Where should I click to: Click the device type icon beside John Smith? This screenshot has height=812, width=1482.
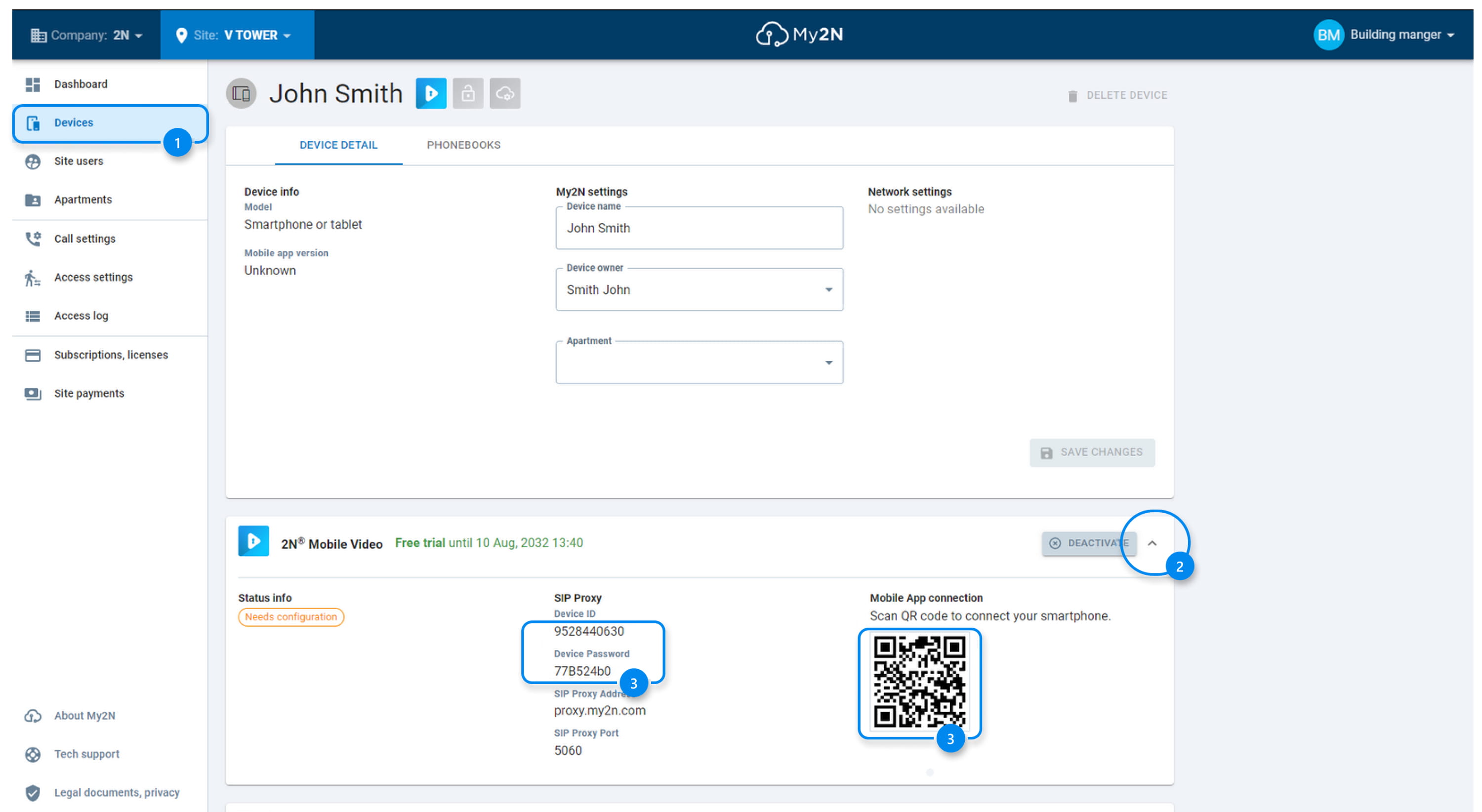pyautogui.click(x=241, y=93)
